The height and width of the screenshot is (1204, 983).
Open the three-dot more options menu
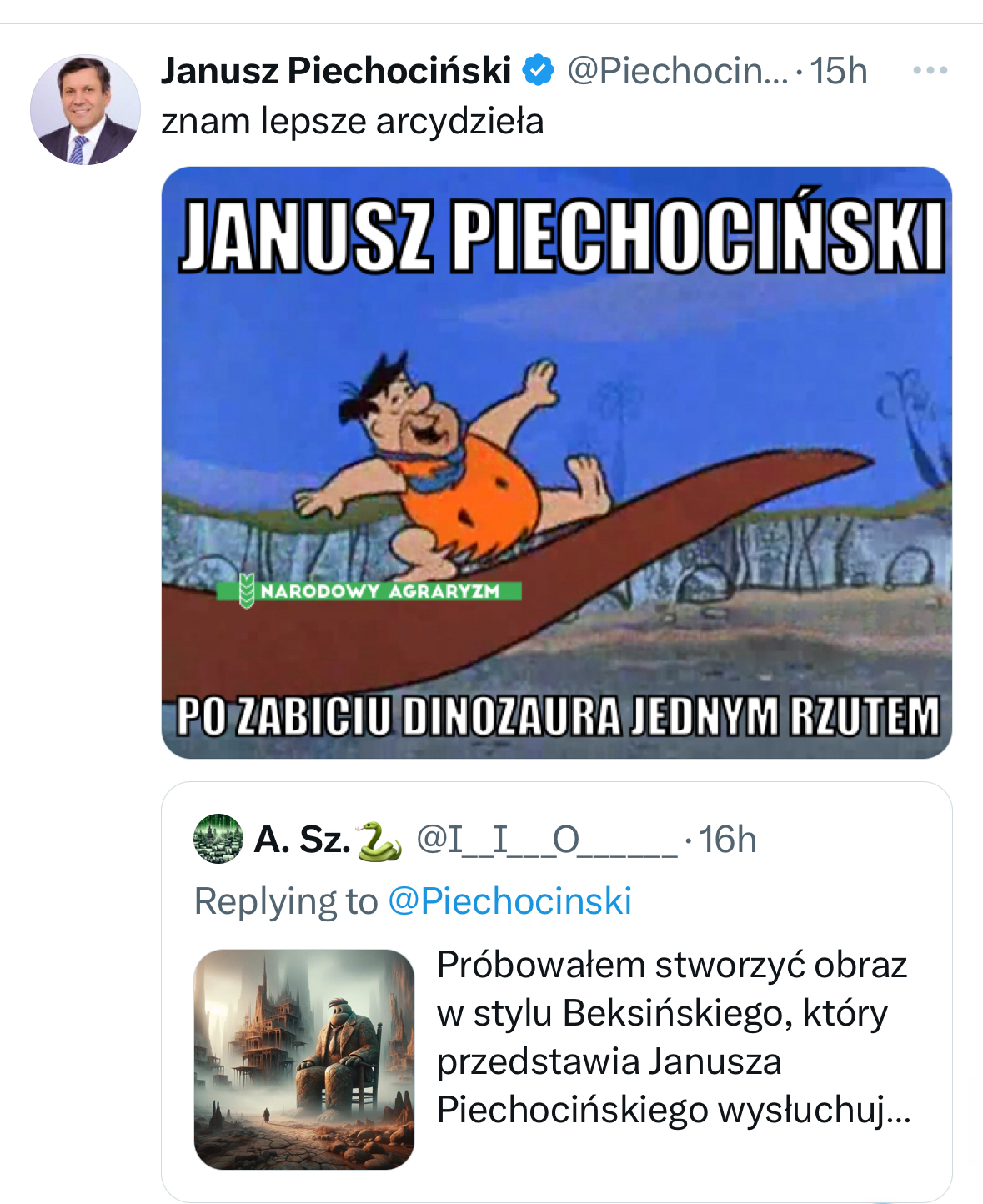pos(930,71)
